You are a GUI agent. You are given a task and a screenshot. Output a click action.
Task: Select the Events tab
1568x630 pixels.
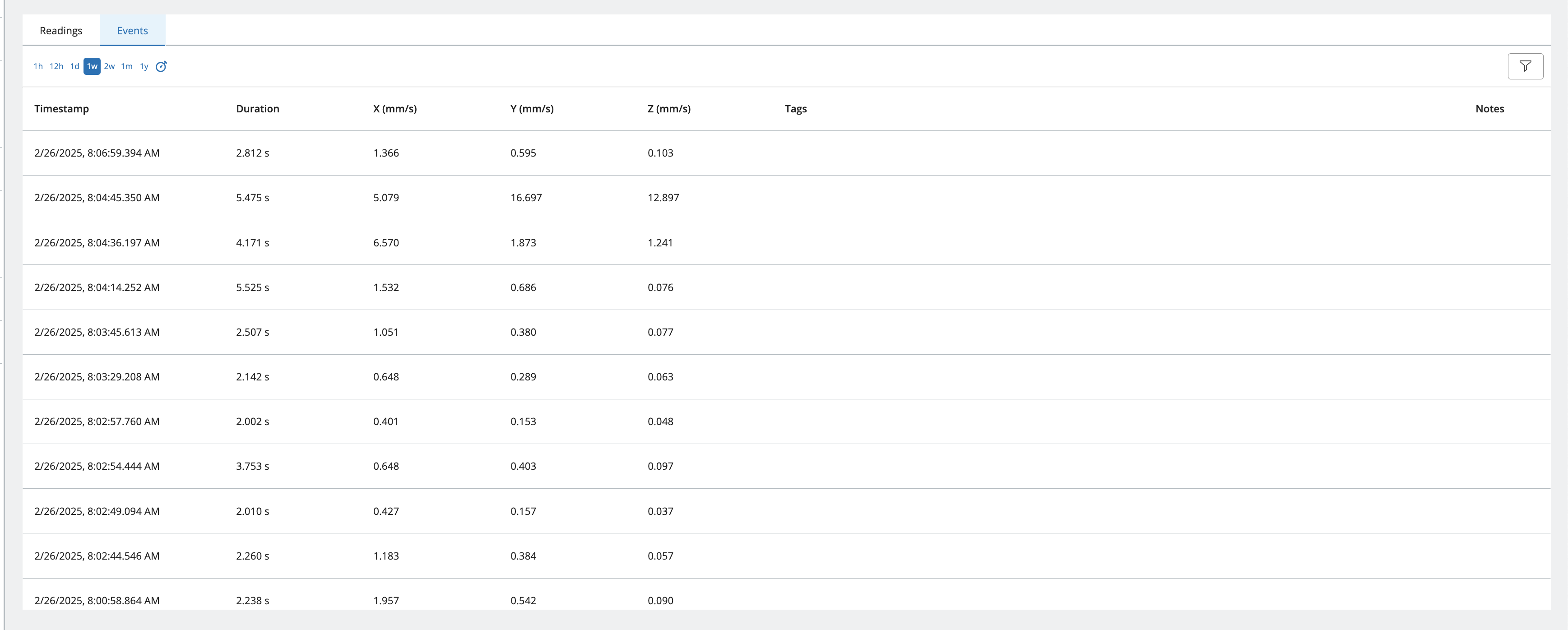tap(132, 30)
